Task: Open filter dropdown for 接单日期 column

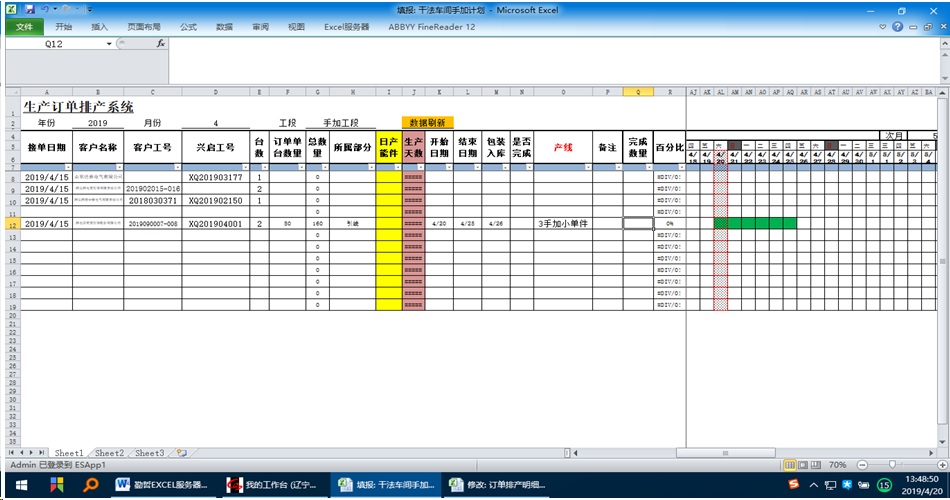Action: click(67, 167)
